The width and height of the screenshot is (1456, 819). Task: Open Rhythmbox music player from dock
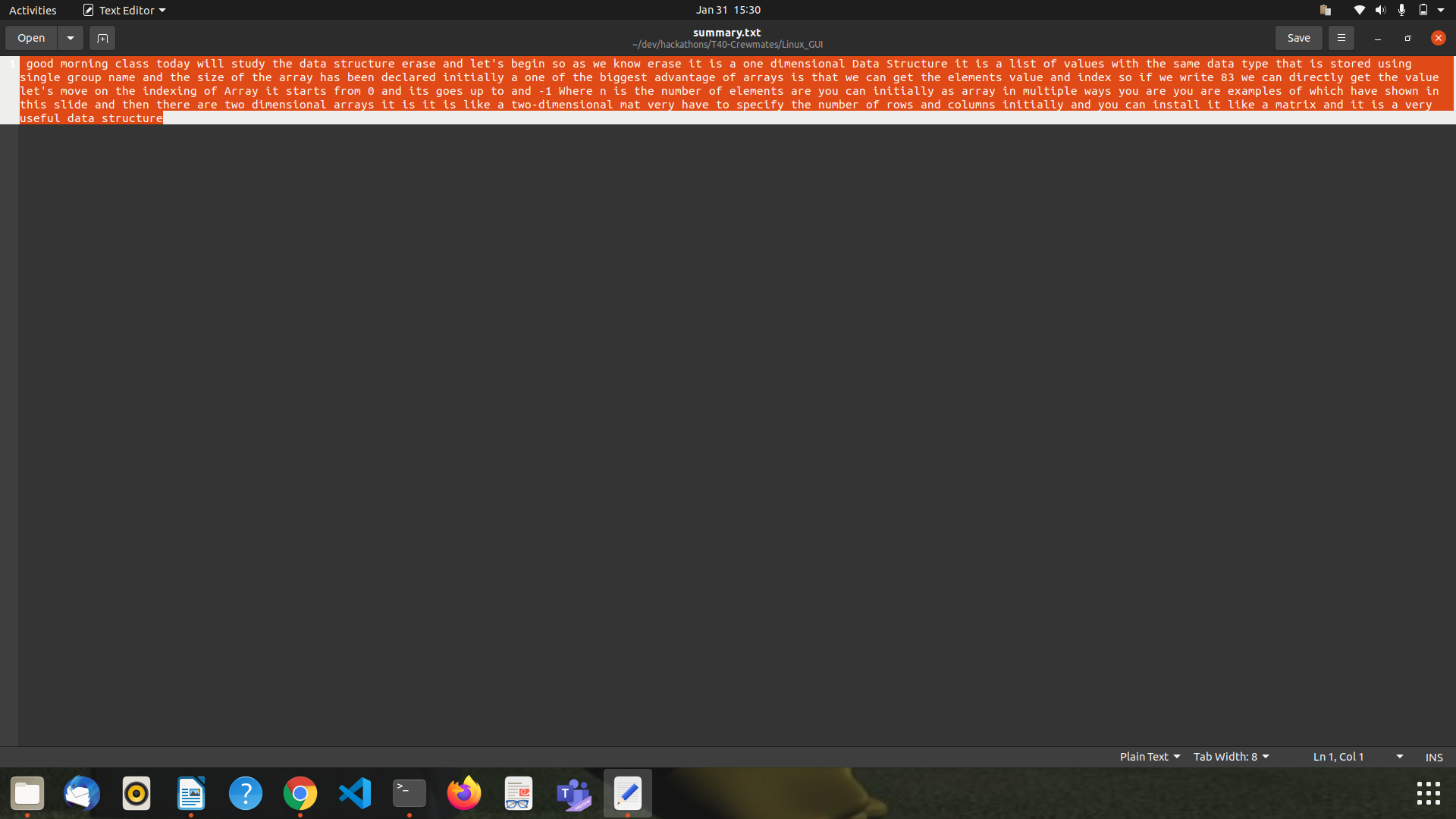[136, 794]
